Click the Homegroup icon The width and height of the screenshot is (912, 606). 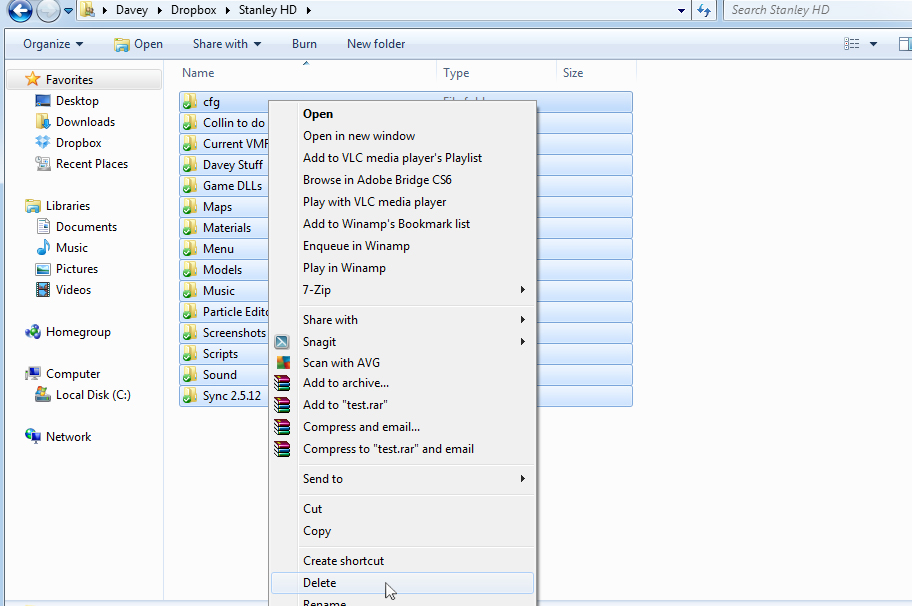click(x=33, y=331)
